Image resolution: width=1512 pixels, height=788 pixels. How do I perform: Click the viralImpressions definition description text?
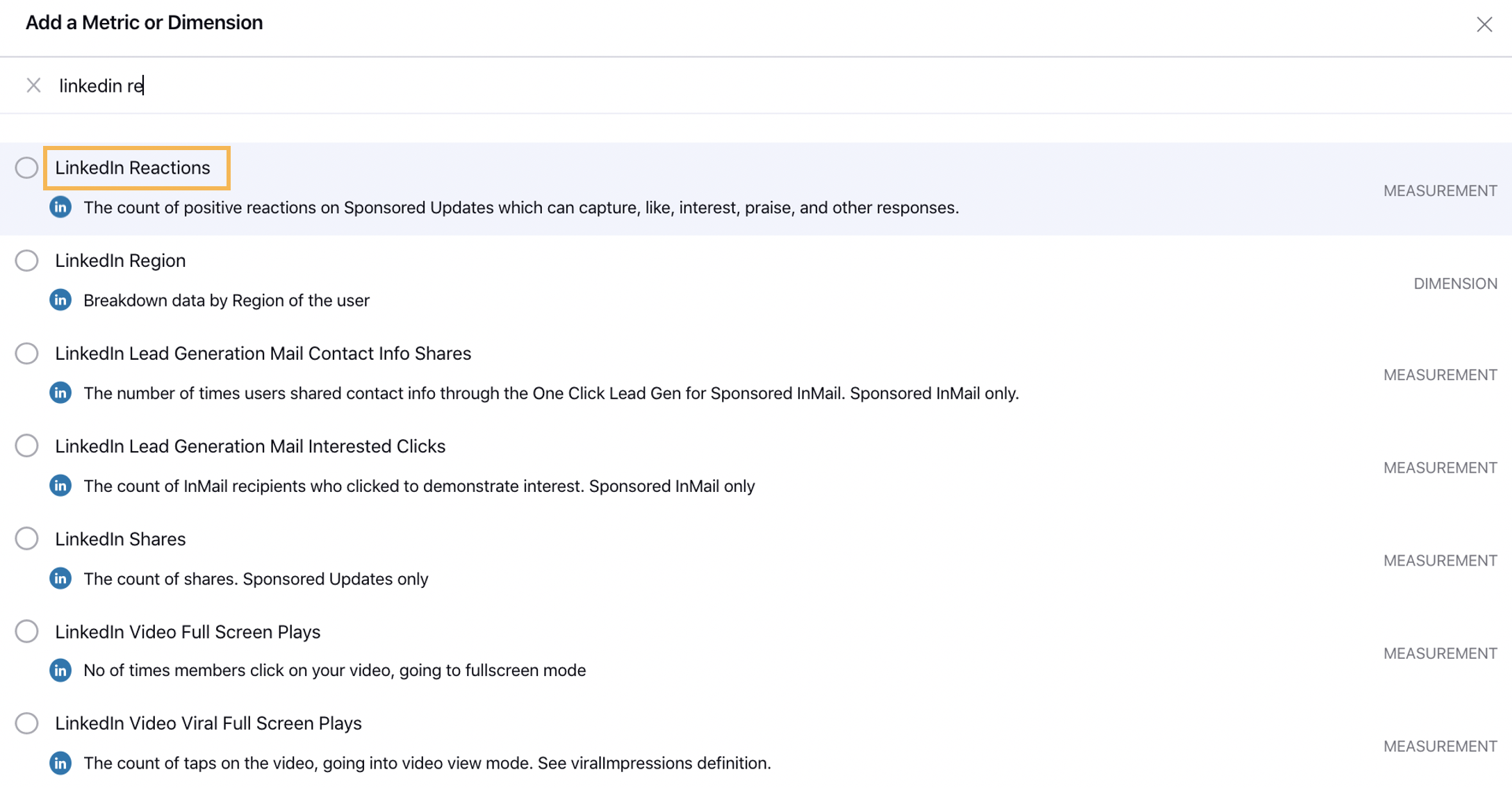point(427,763)
